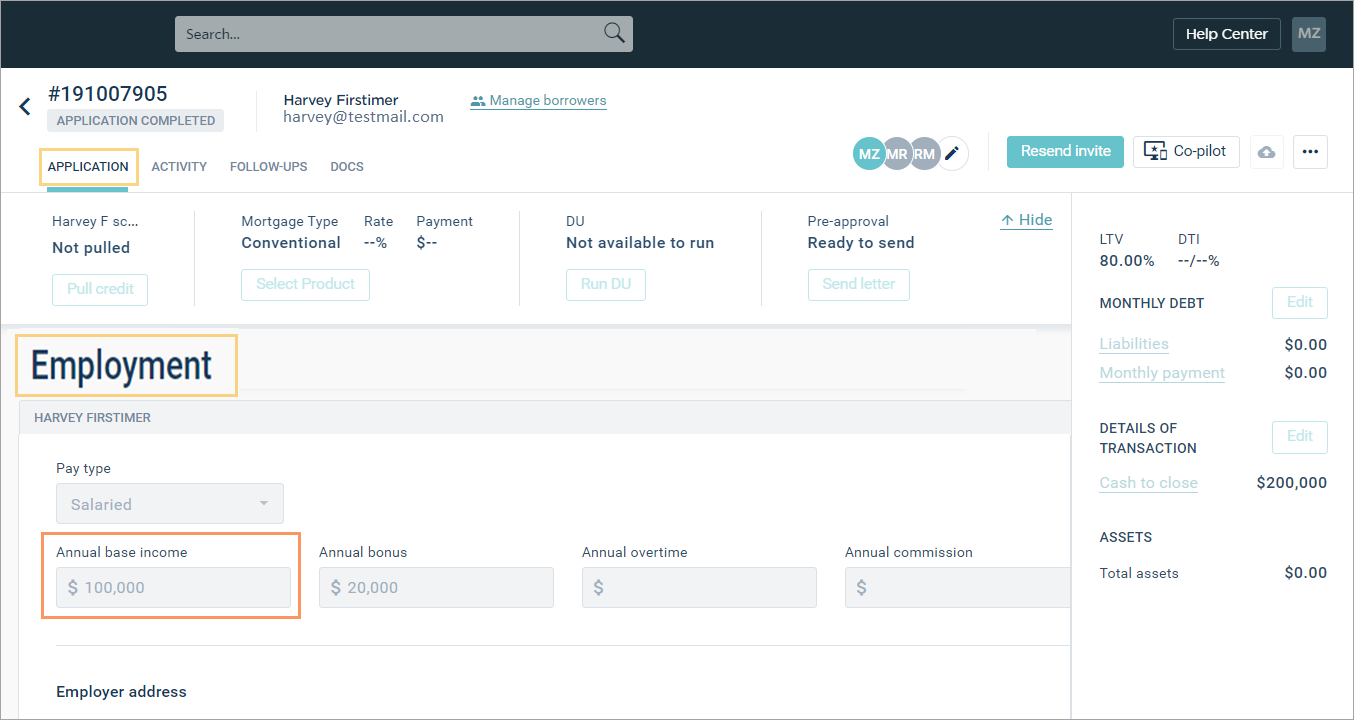Click the Annual base income field

click(x=173, y=588)
